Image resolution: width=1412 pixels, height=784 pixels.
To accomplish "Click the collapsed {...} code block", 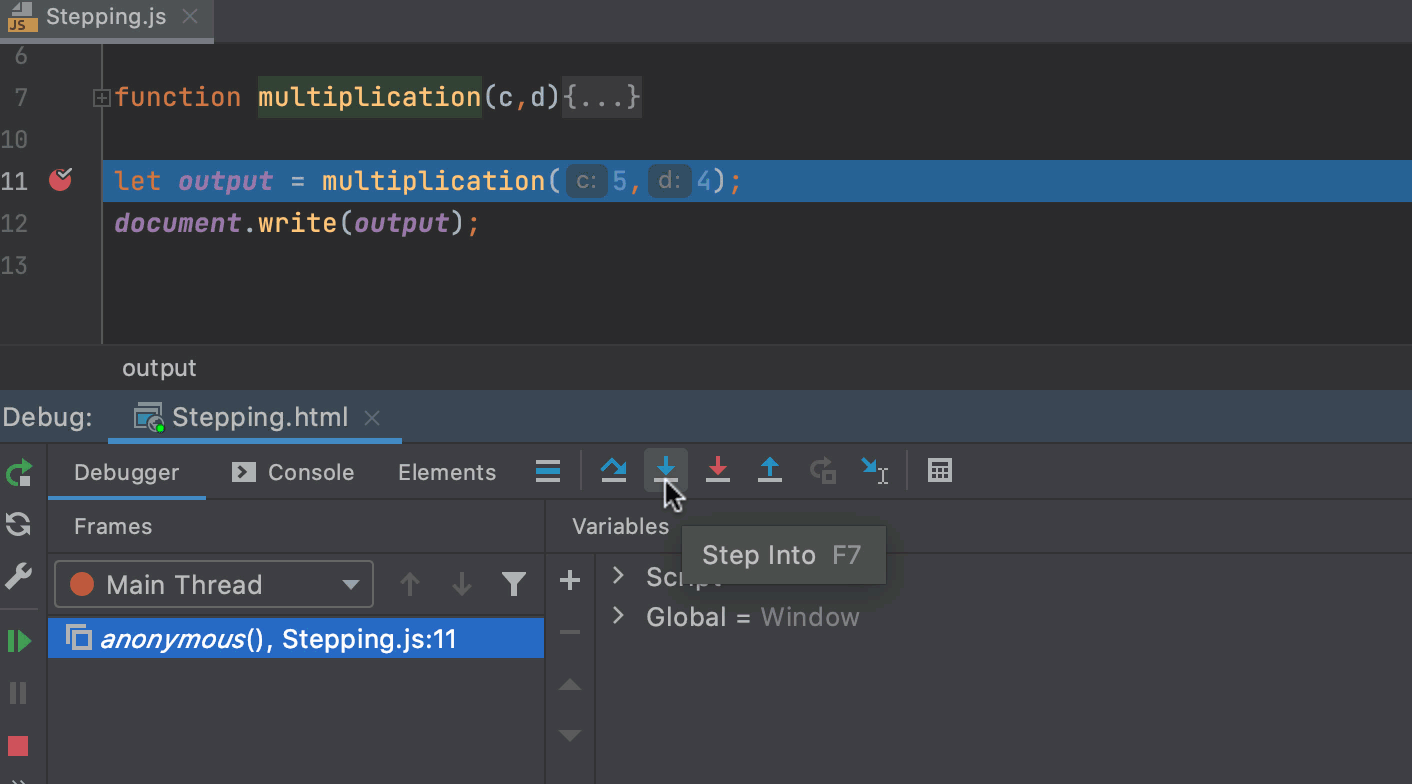I will pyautogui.click(x=601, y=97).
